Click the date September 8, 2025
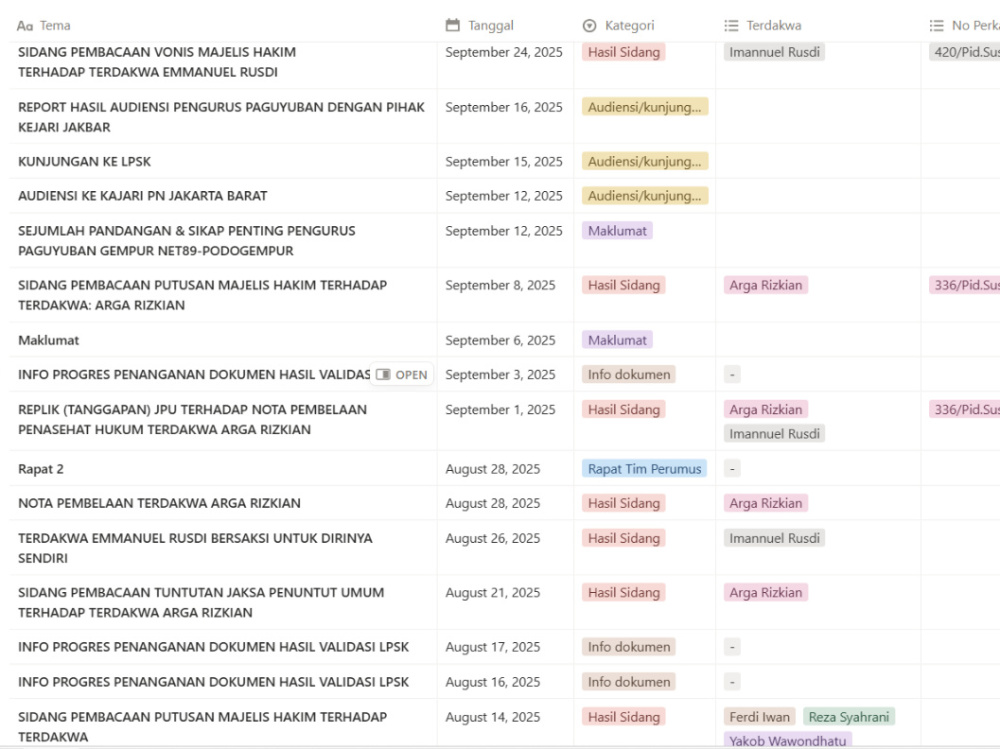The width and height of the screenshot is (1000, 749). pos(500,285)
